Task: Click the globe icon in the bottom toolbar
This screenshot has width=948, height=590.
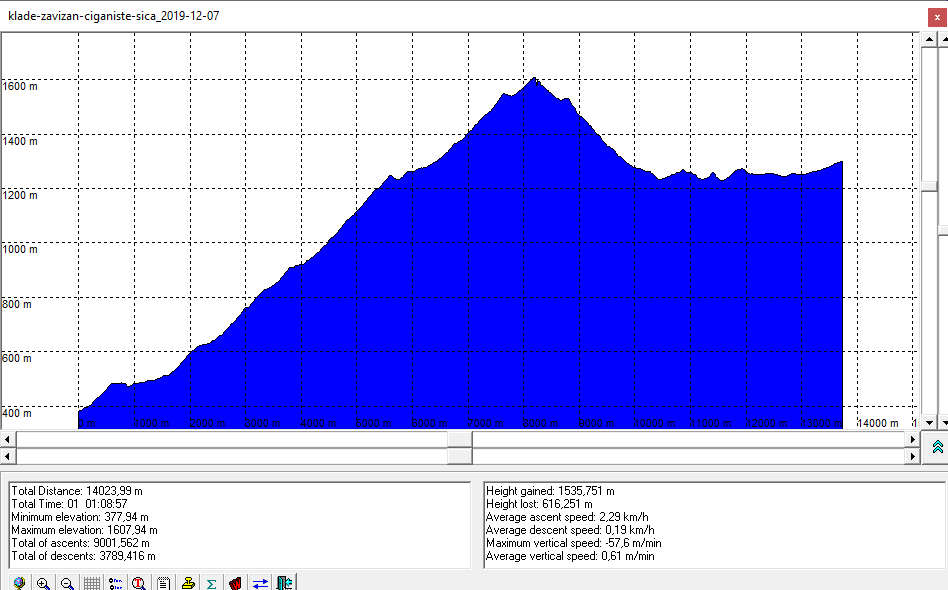Action: (x=19, y=583)
